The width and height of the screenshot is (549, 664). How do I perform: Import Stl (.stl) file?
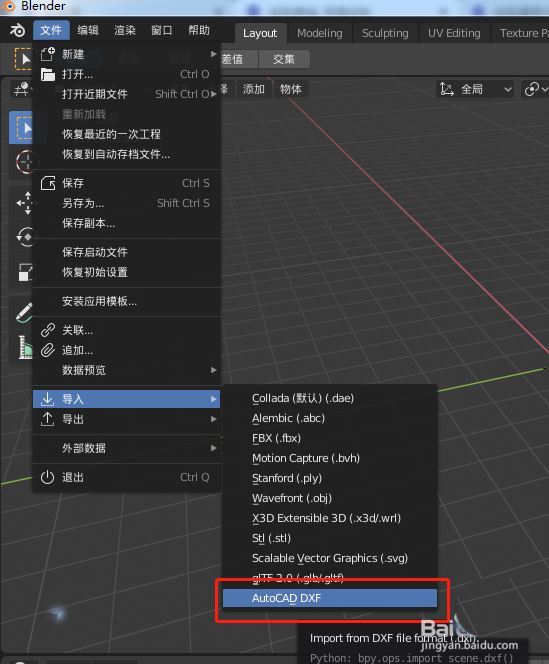tap(330, 538)
